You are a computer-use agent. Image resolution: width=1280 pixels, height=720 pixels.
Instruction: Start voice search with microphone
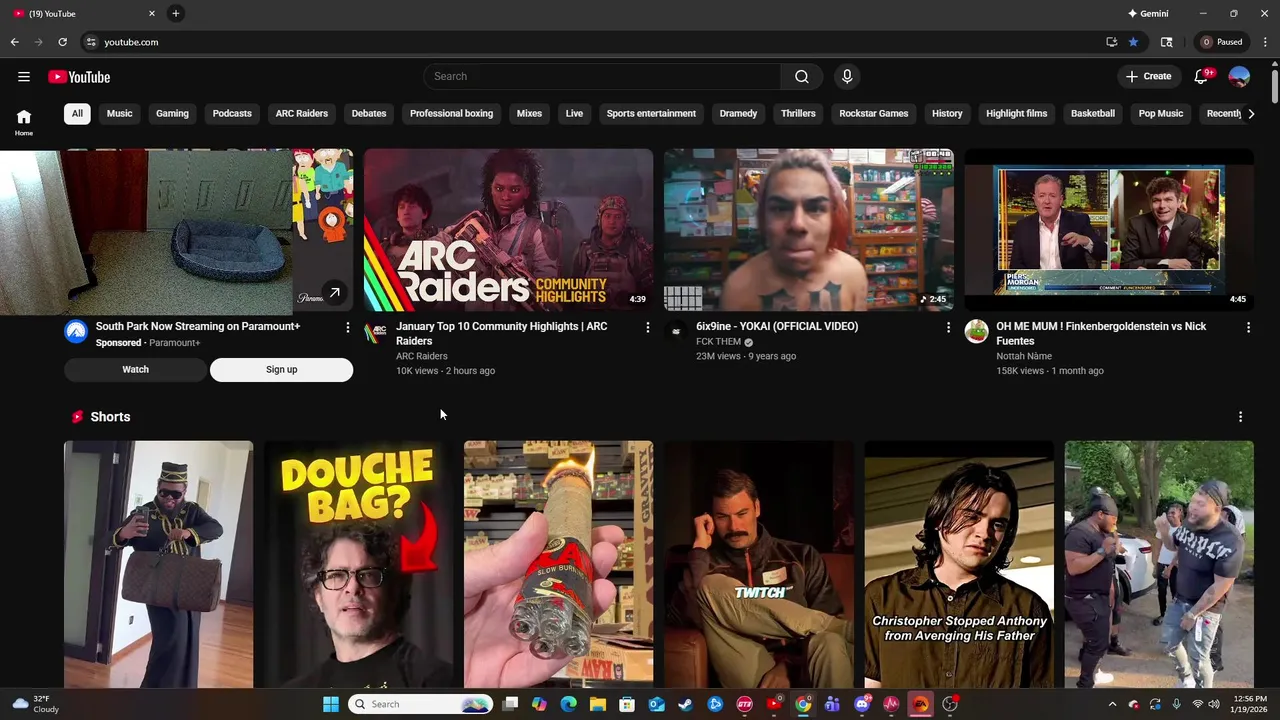pyautogui.click(x=847, y=77)
